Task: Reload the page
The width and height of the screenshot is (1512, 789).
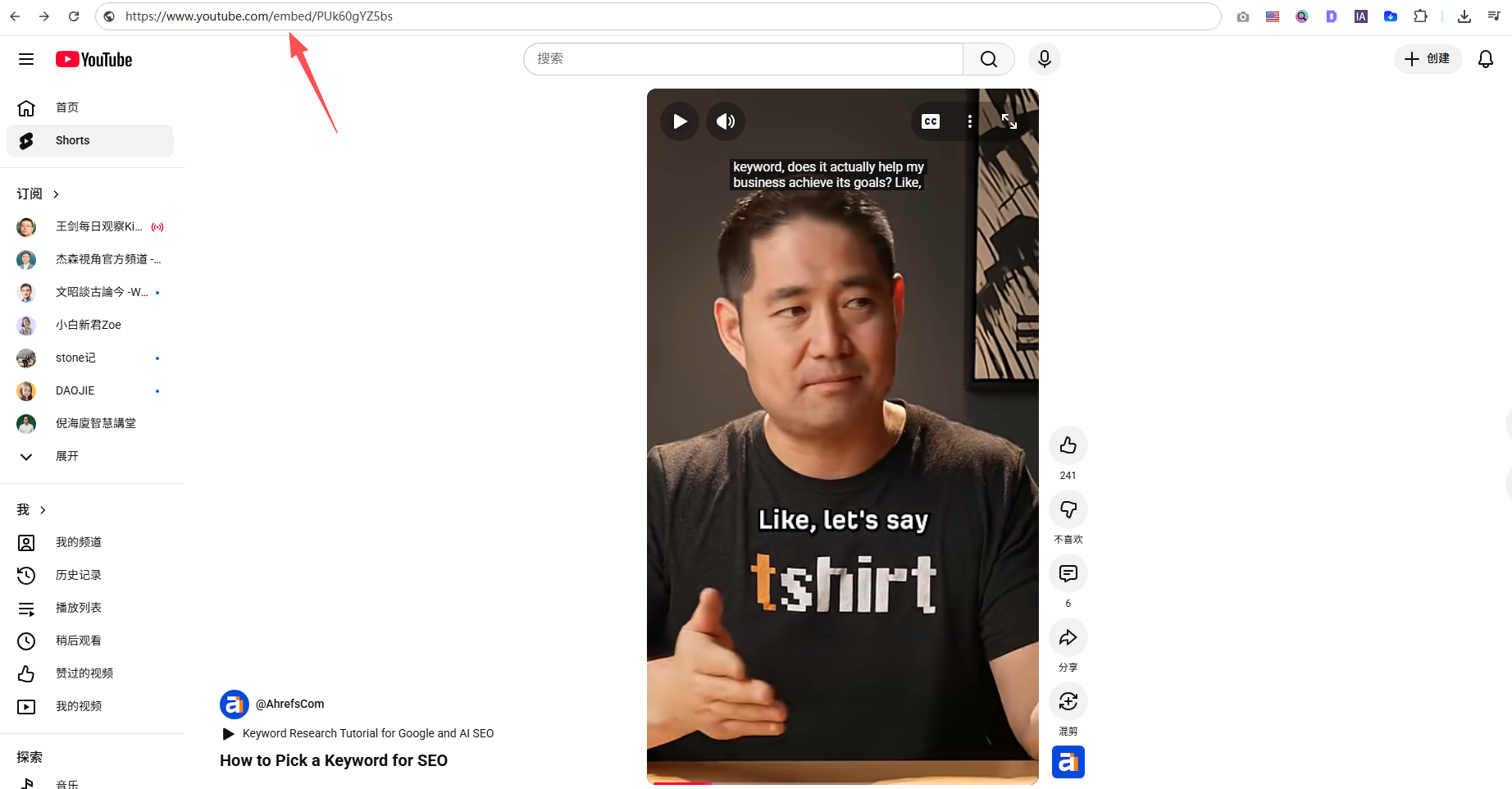Action: pos(74,16)
